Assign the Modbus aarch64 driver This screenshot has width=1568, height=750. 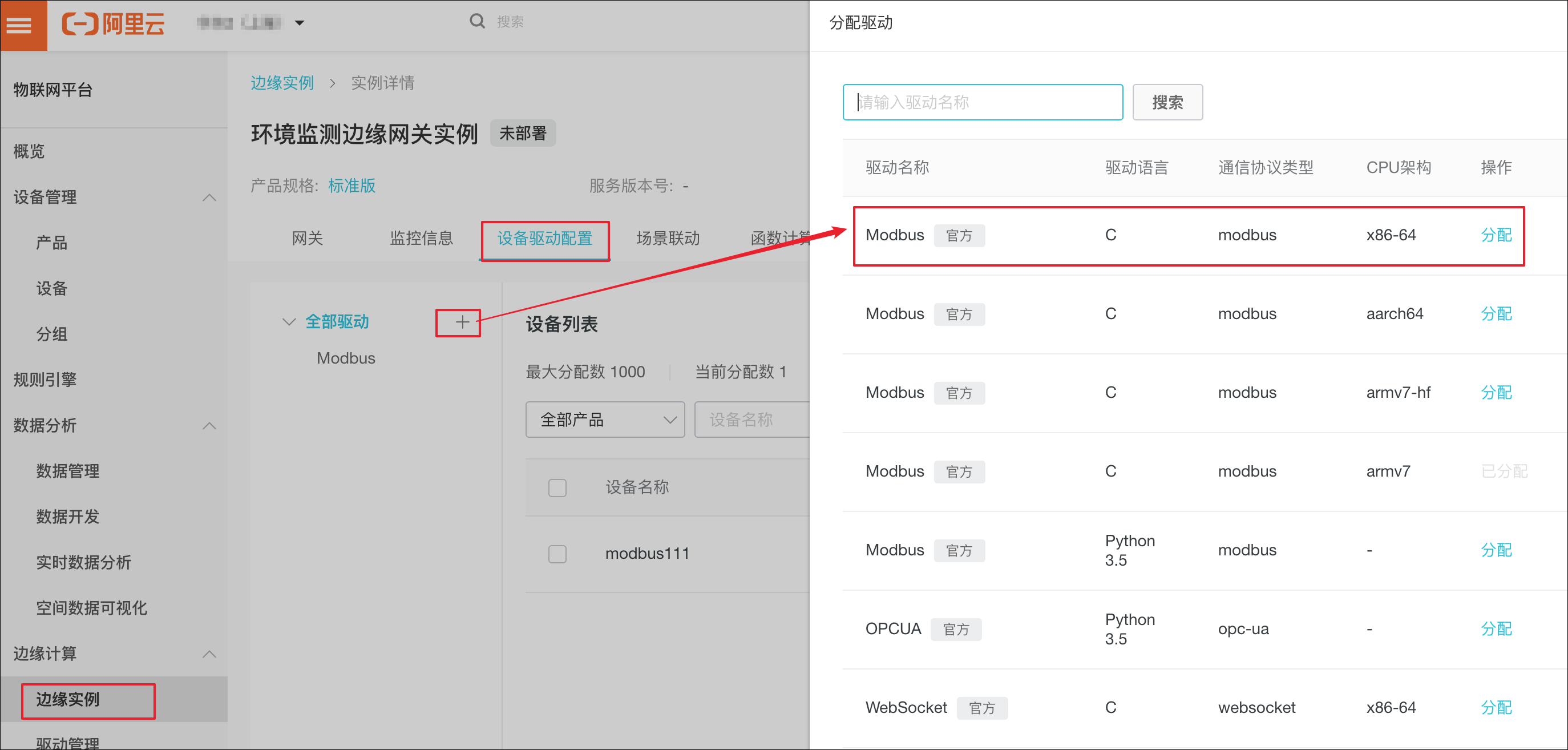[x=1496, y=314]
